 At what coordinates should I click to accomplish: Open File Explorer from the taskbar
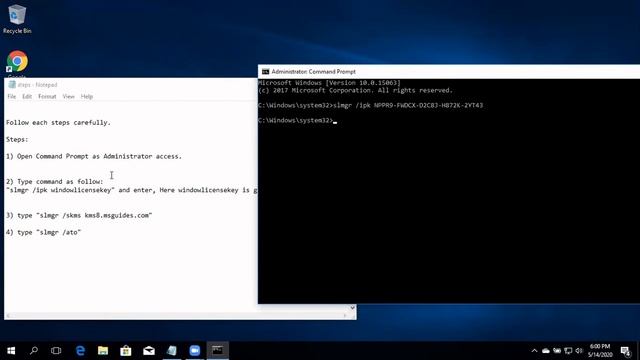tap(103, 351)
